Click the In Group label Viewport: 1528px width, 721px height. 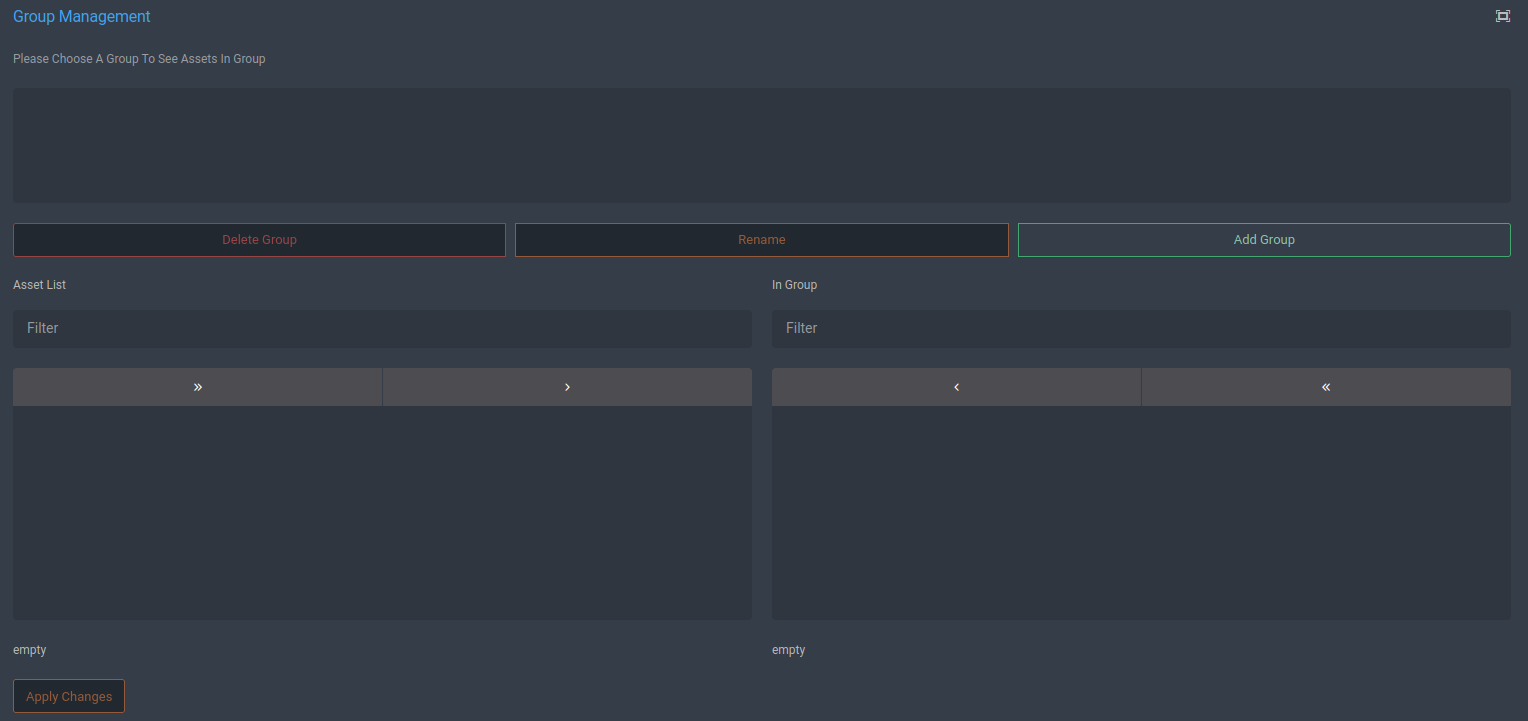tap(794, 285)
